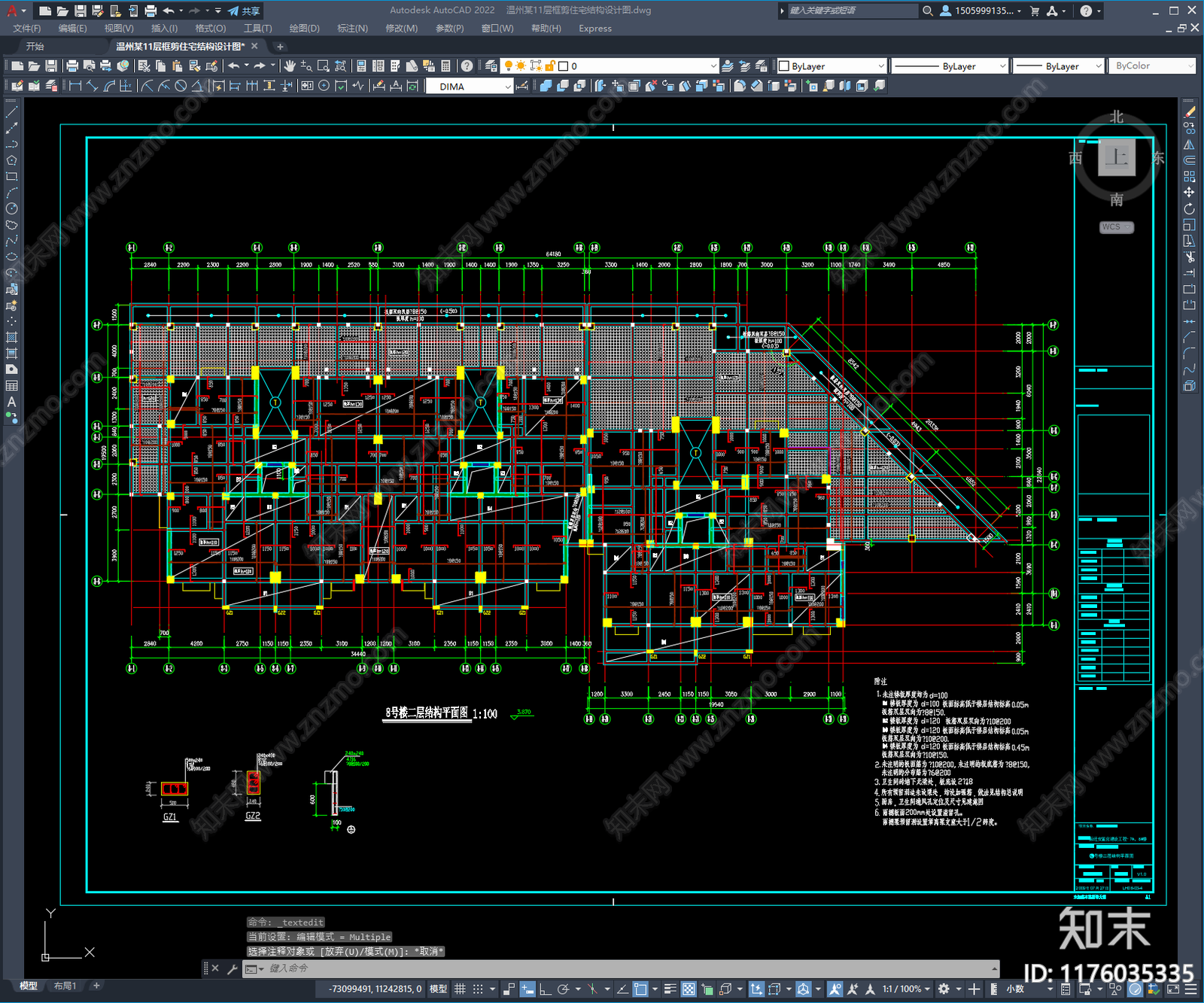
Task: Expand the ByLayer color dropdown
Action: (x=832, y=66)
